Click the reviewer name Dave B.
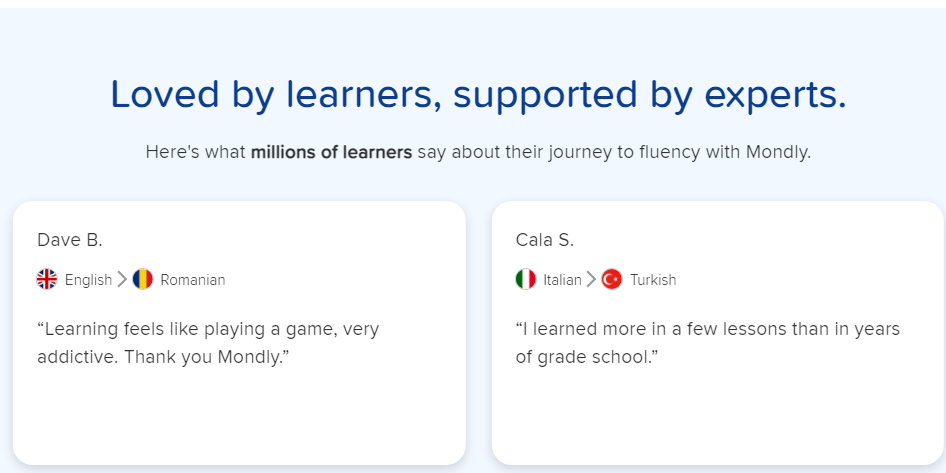This screenshot has height=473, width=946. coord(70,240)
